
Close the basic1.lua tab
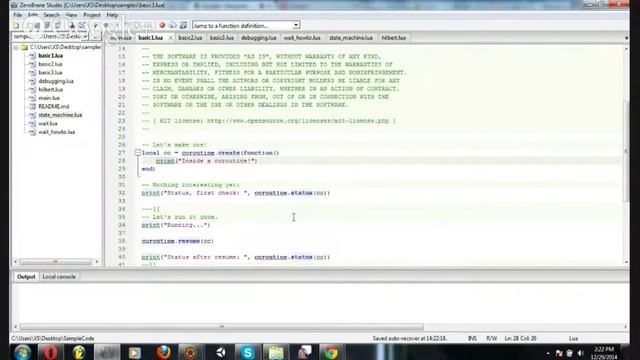pos(170,38)
